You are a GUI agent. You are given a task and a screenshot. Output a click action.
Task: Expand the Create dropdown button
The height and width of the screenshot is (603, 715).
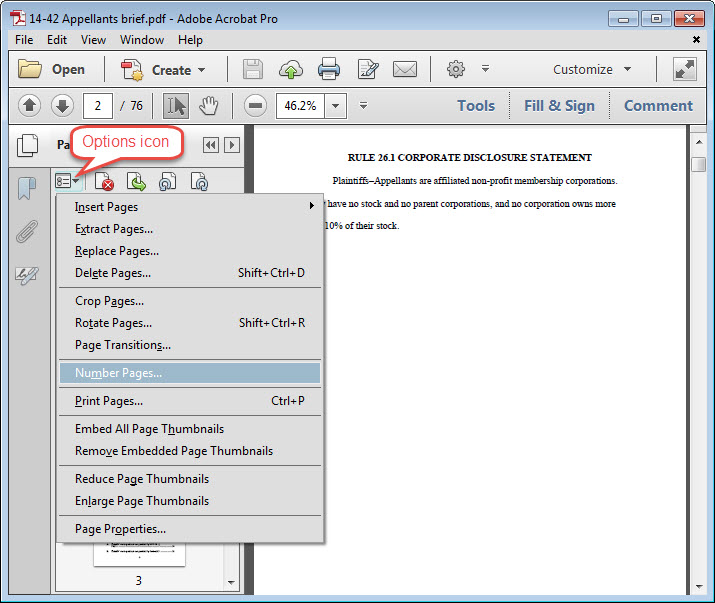click(x=163, y=69)
